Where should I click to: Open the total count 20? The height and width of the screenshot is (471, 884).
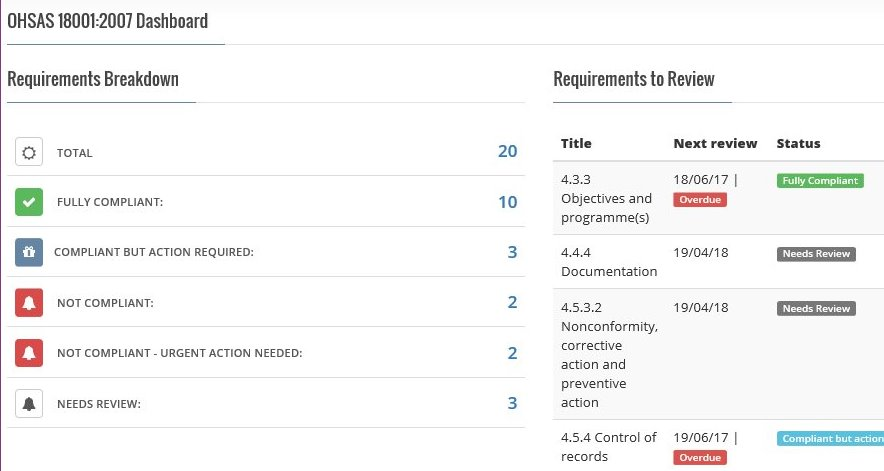(x=507, y=151)
